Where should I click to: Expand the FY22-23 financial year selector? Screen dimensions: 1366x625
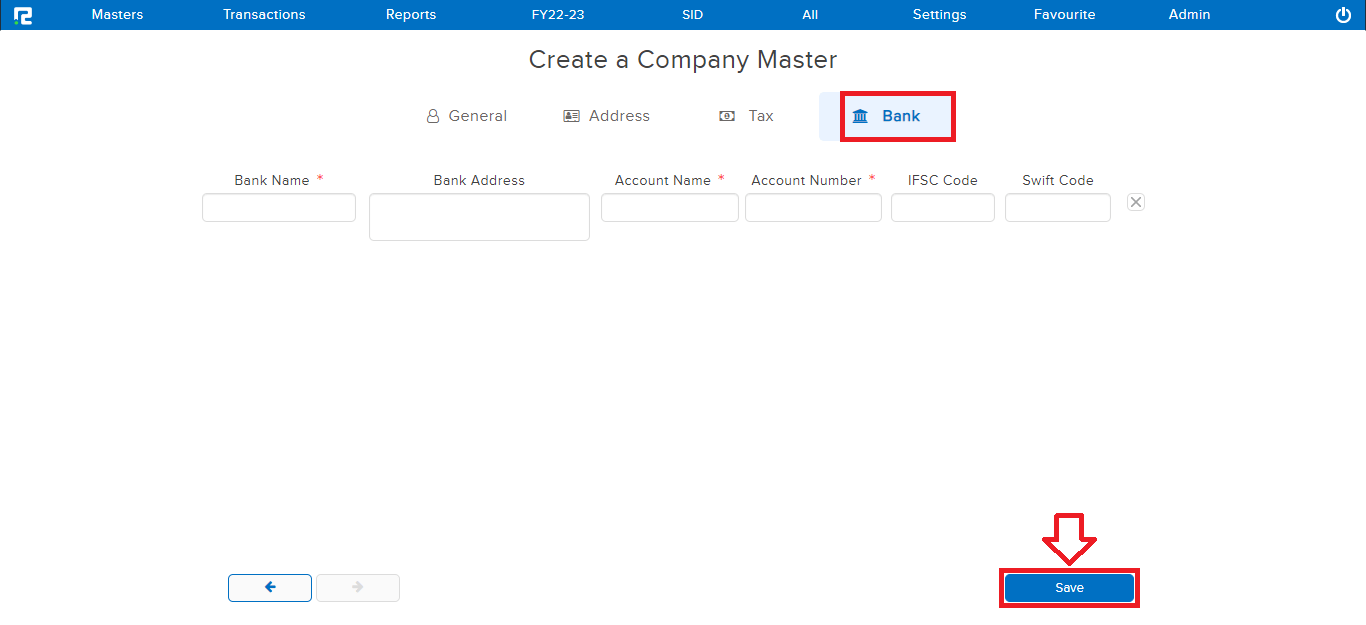pyautogui.click(x=558, y=15)
